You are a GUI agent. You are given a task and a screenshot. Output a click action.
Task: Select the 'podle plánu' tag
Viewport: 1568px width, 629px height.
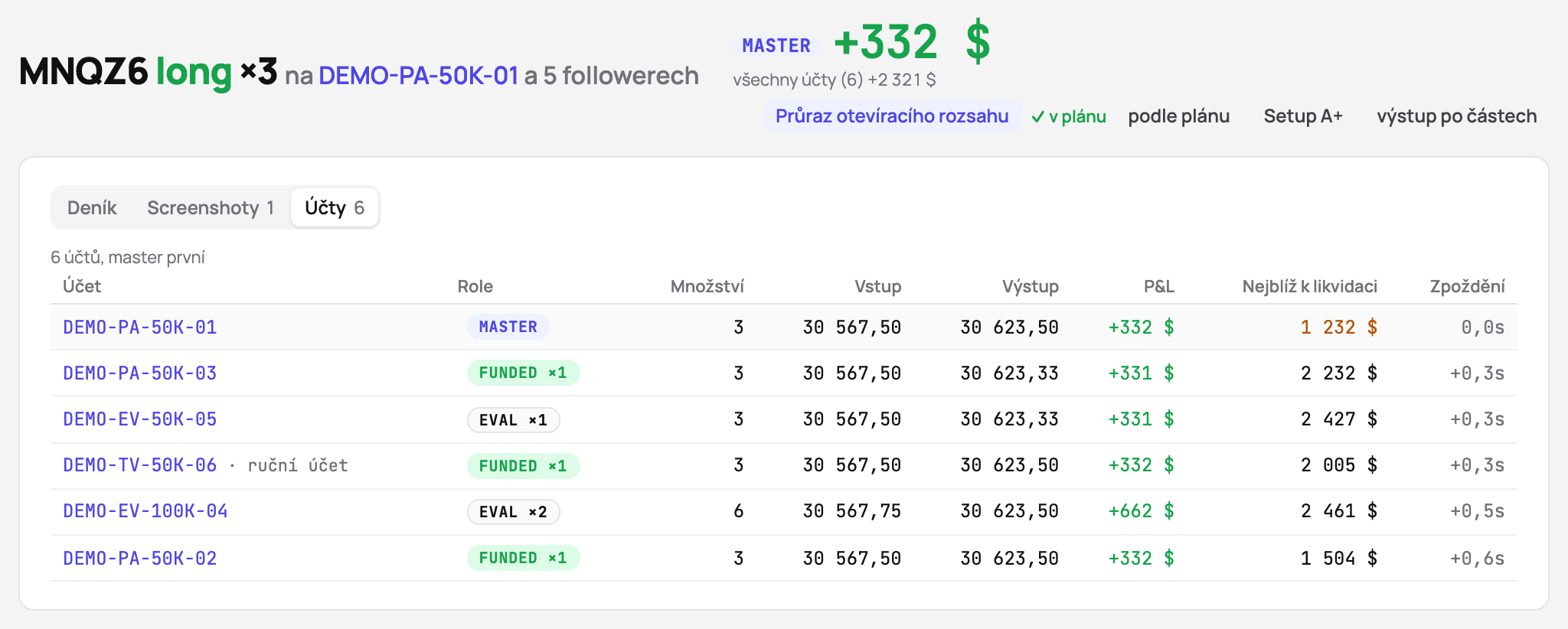tap(1179, 116)
